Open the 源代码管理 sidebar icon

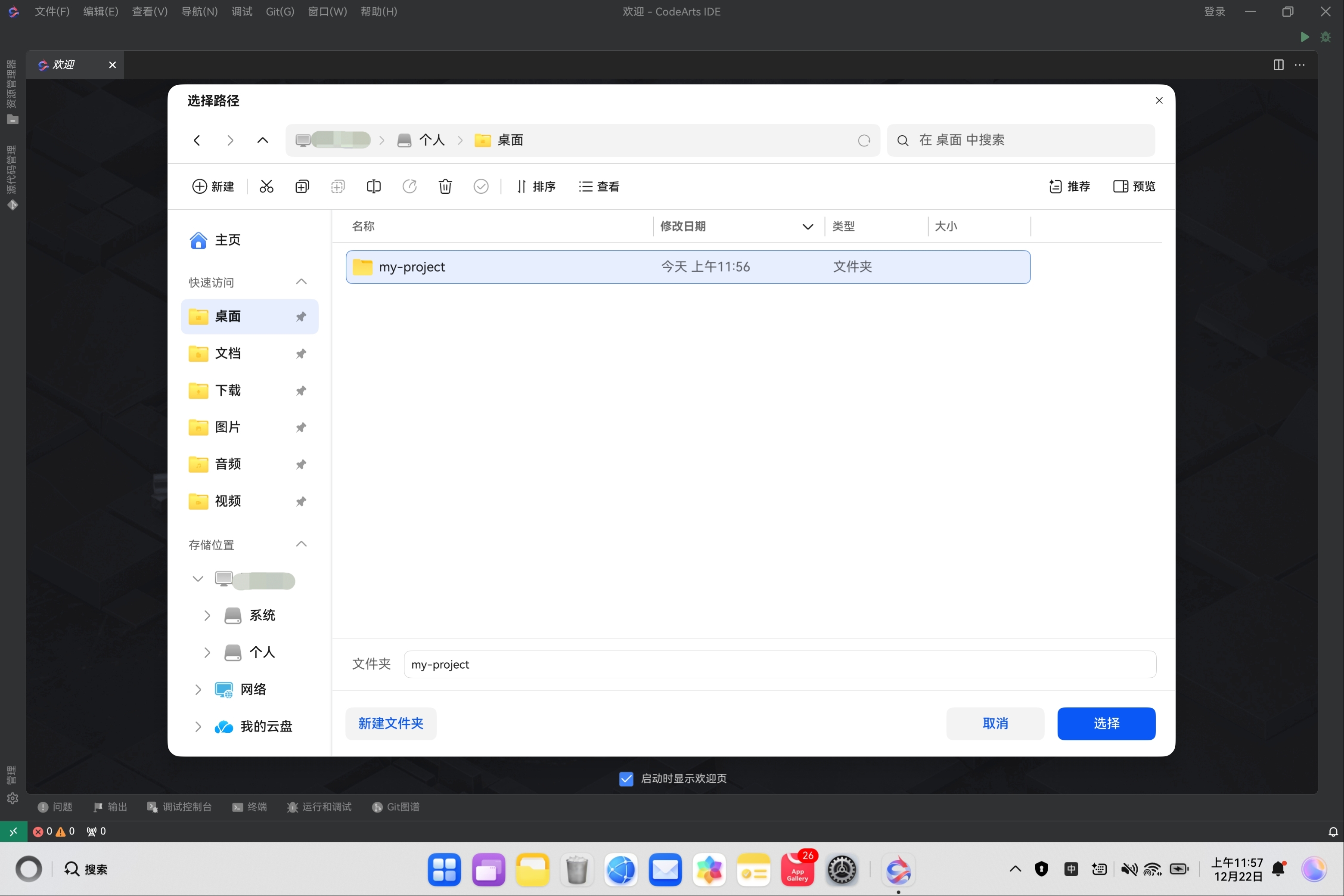point(12,205)
